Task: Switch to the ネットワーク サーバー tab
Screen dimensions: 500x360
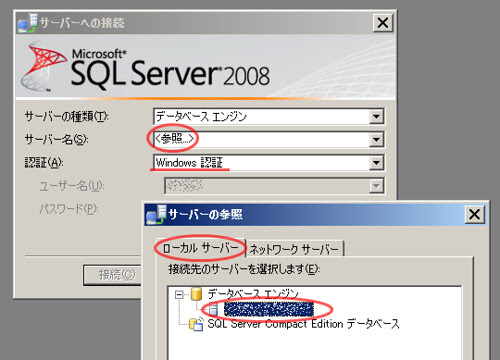Action: (x=294, y=249)
